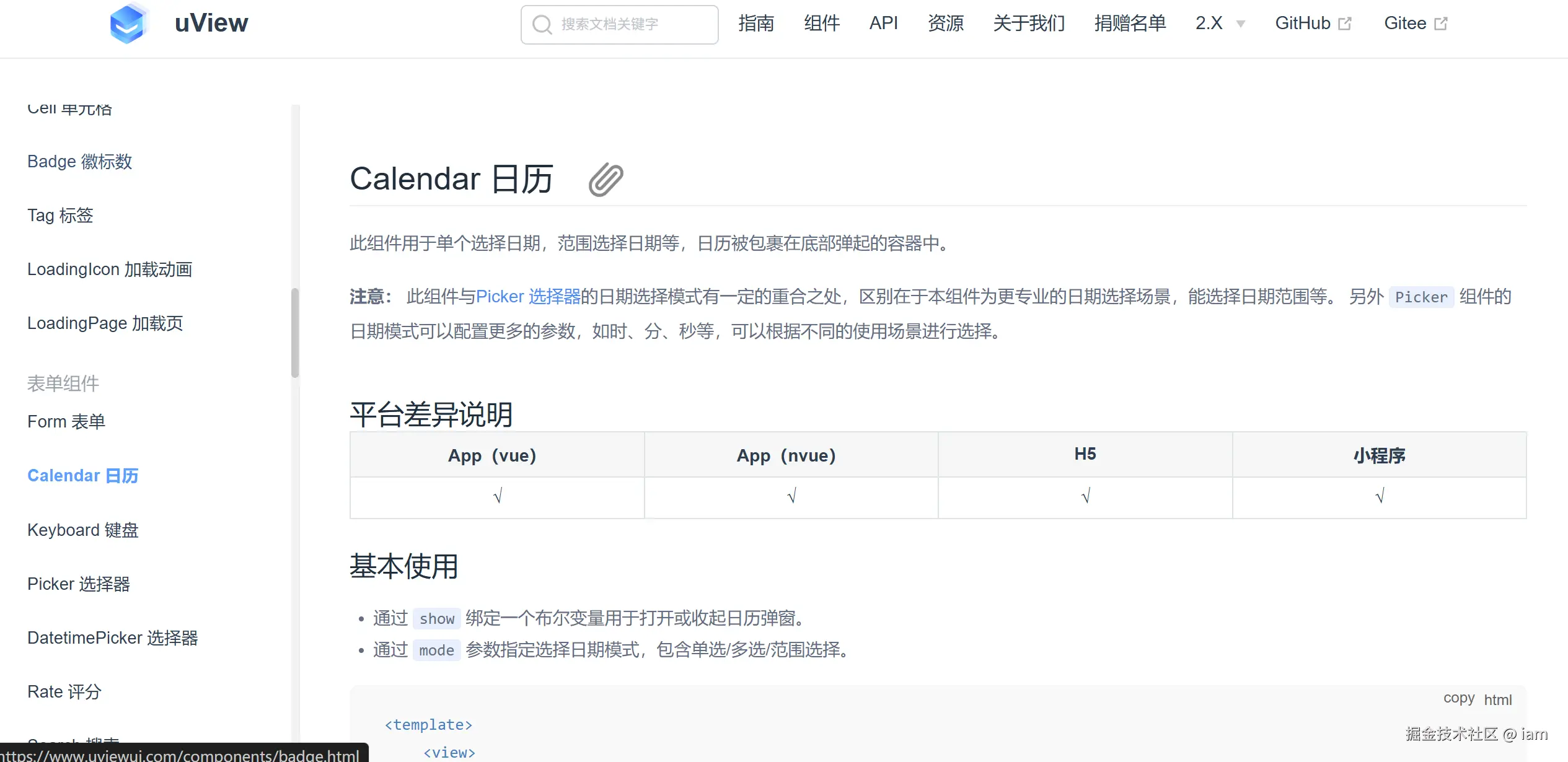Image resolution: width=1568 pixels, height=762 pixels.
Task: Copy the example code with the copy button
Action: [x=1459, y=698]
